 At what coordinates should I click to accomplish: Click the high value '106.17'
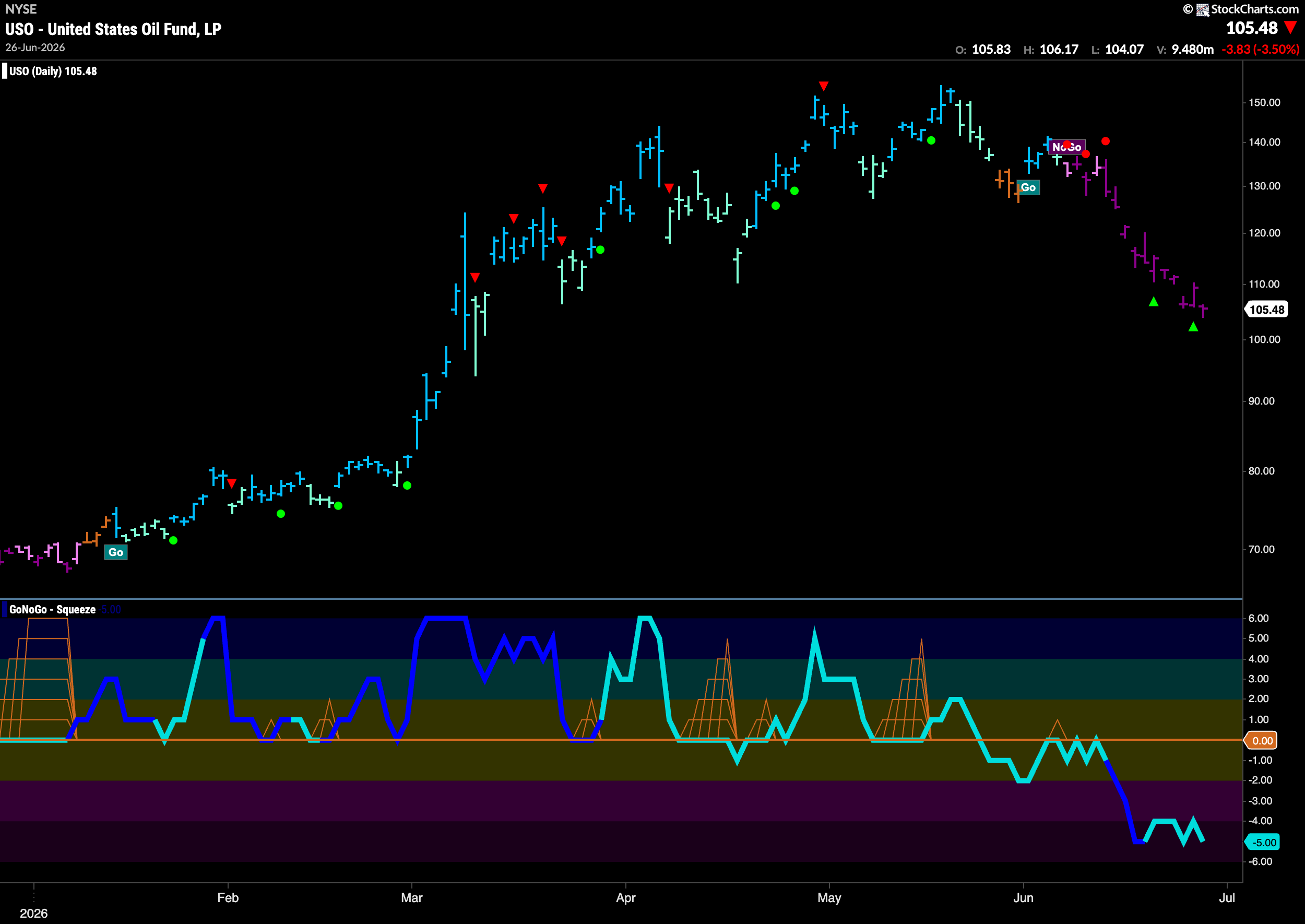click(x=1059, y=50)
